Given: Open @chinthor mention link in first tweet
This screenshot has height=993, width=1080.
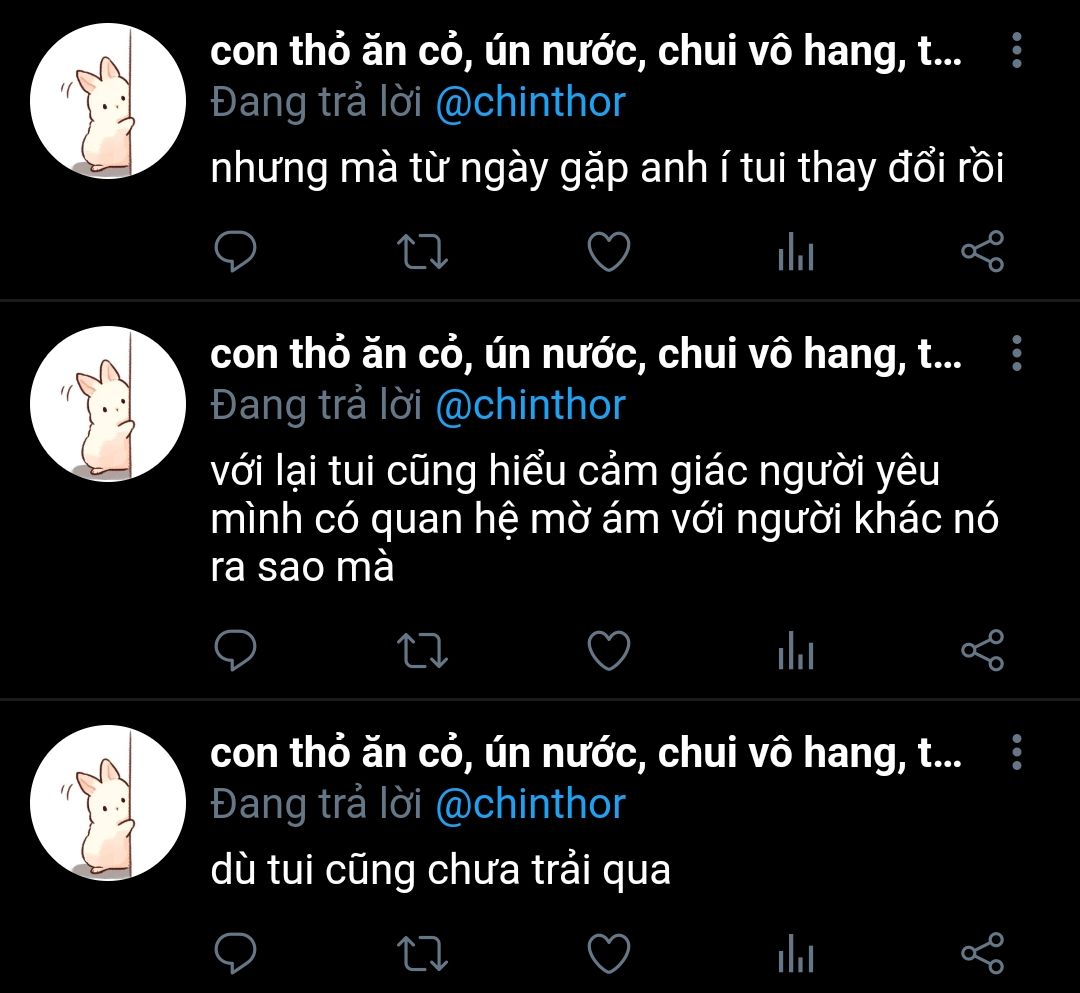Looking at the screenshot, I should 530,103.
